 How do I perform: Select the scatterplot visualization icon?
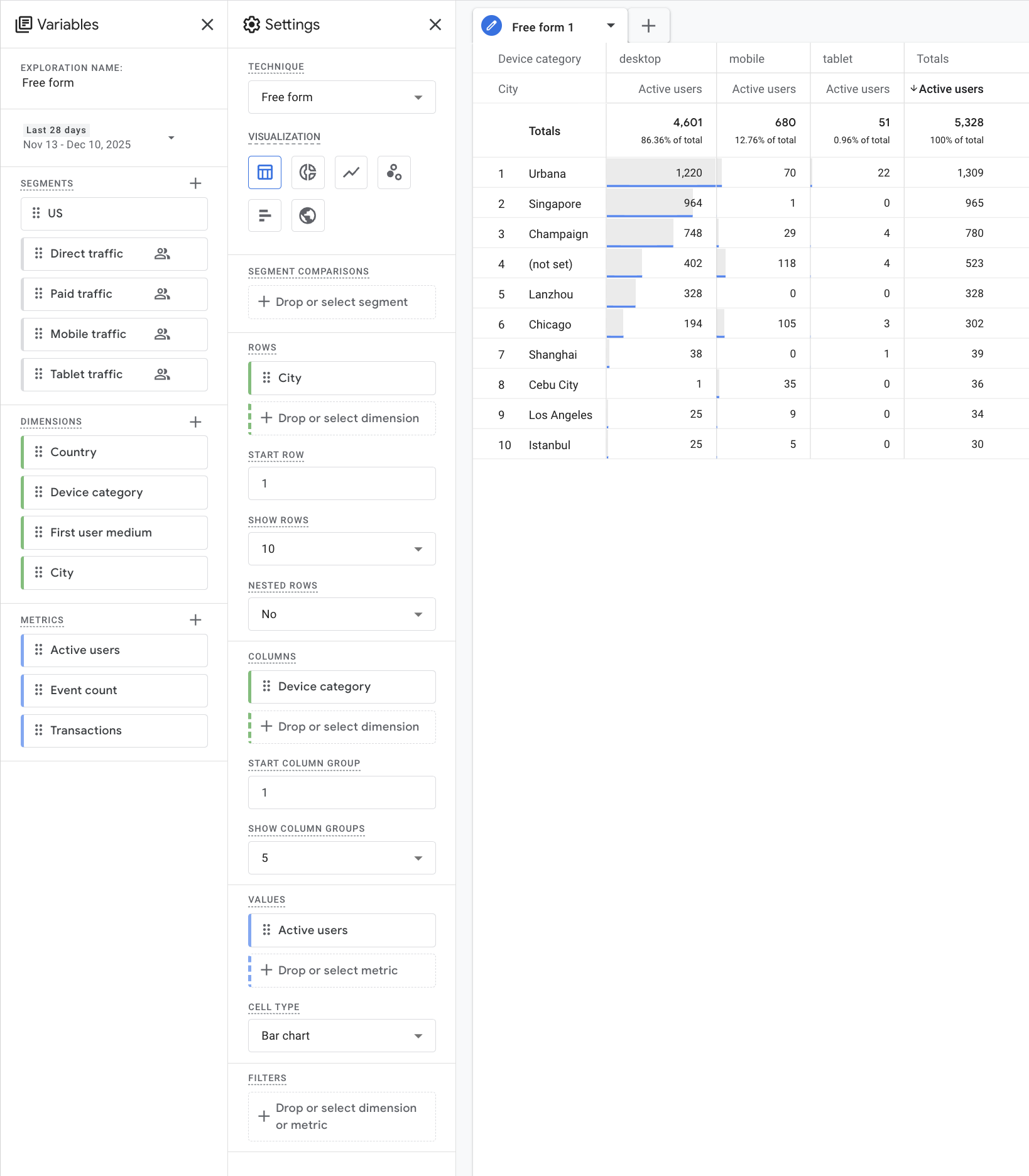click(x=394, y=172)
